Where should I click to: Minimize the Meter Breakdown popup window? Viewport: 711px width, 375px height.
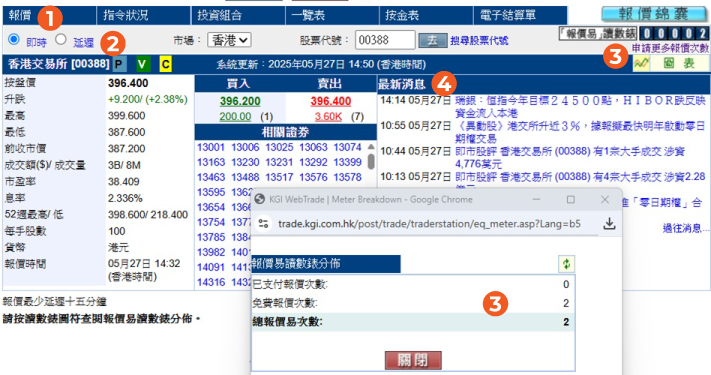click(x=536, y=200)
